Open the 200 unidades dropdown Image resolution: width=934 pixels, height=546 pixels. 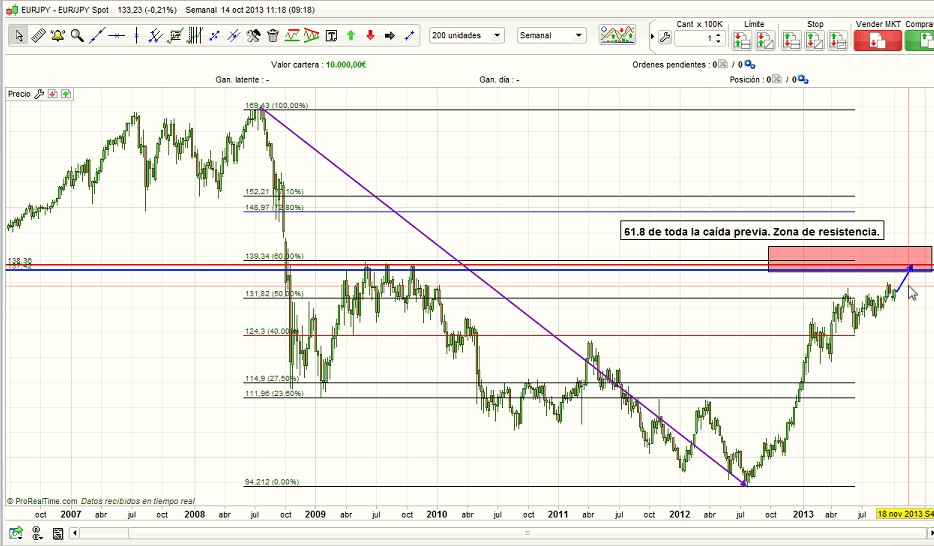(466, 36)
